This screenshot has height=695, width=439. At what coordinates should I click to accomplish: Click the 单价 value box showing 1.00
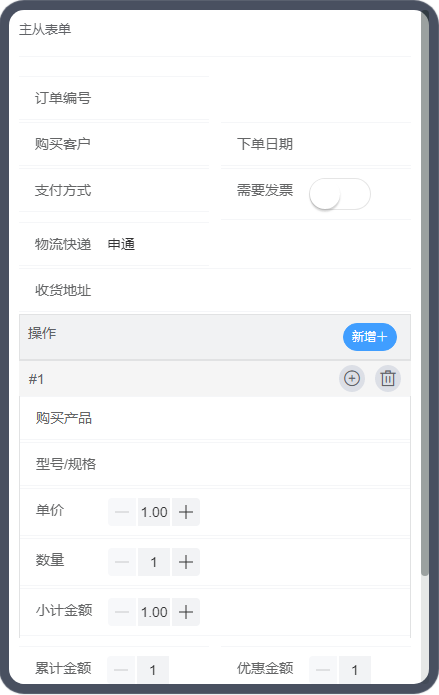(x=154, y=512)
